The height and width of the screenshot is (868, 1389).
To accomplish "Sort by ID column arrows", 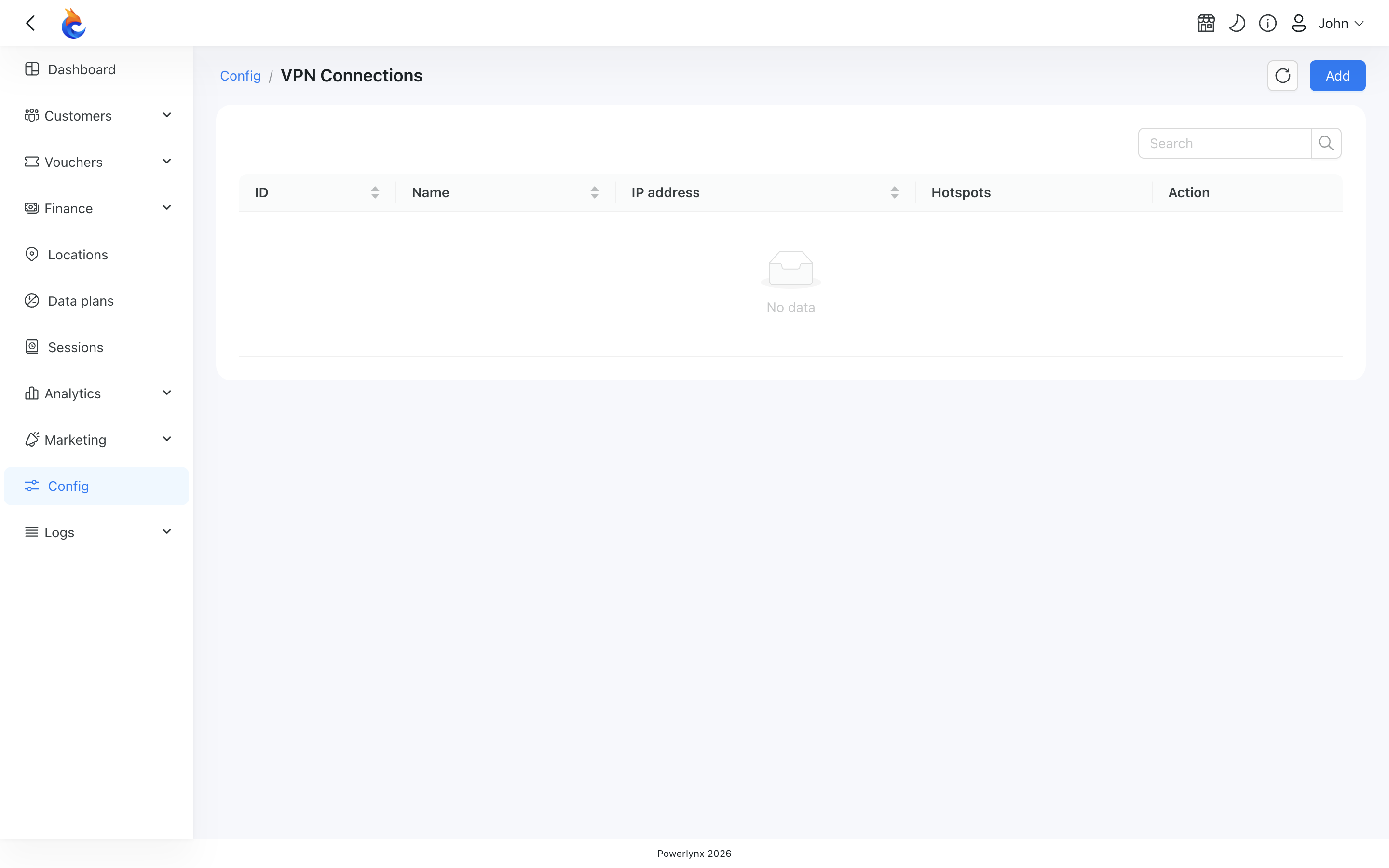I will (375, 192).
